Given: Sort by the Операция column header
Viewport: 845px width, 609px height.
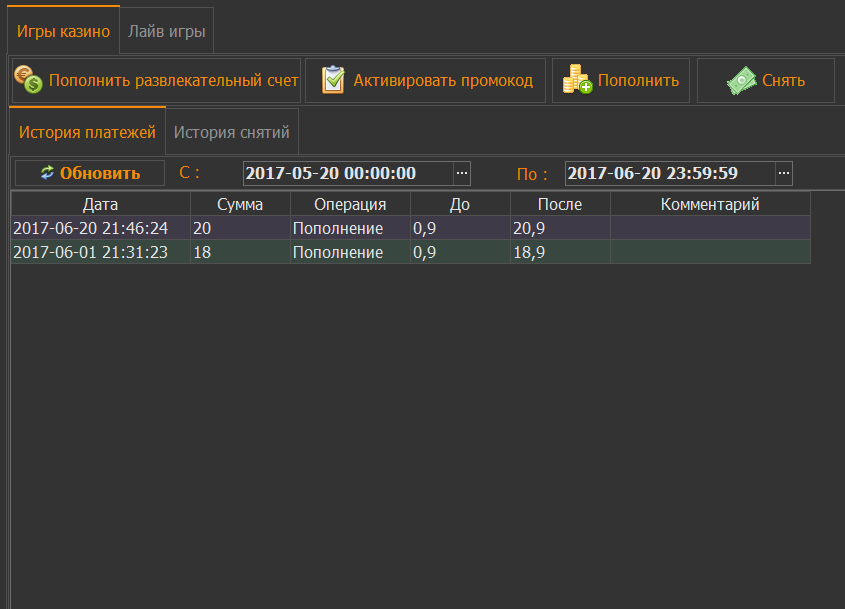Looking at the screenshot, I should click(x=350, y=204).
